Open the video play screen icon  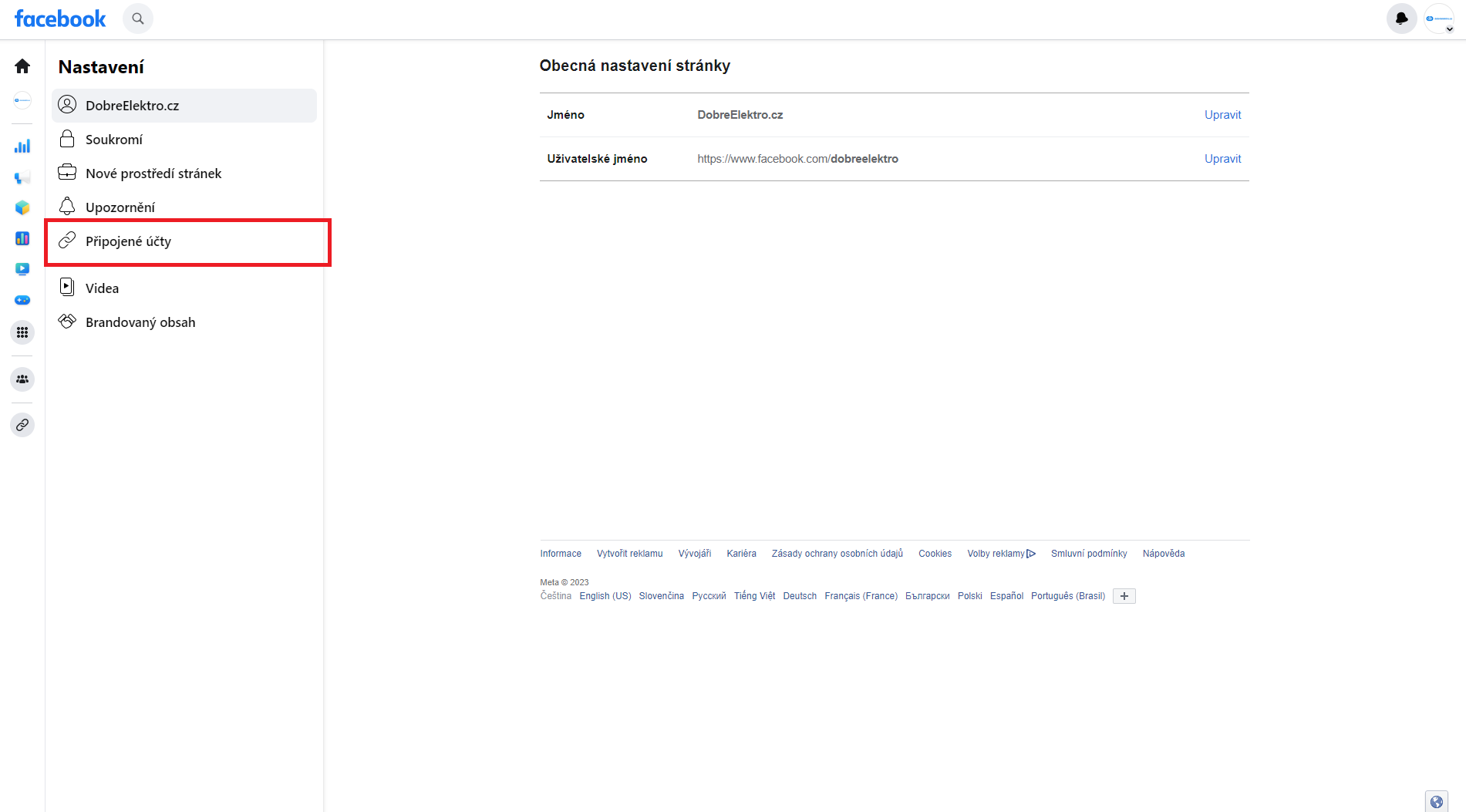(x=22, y=269)
